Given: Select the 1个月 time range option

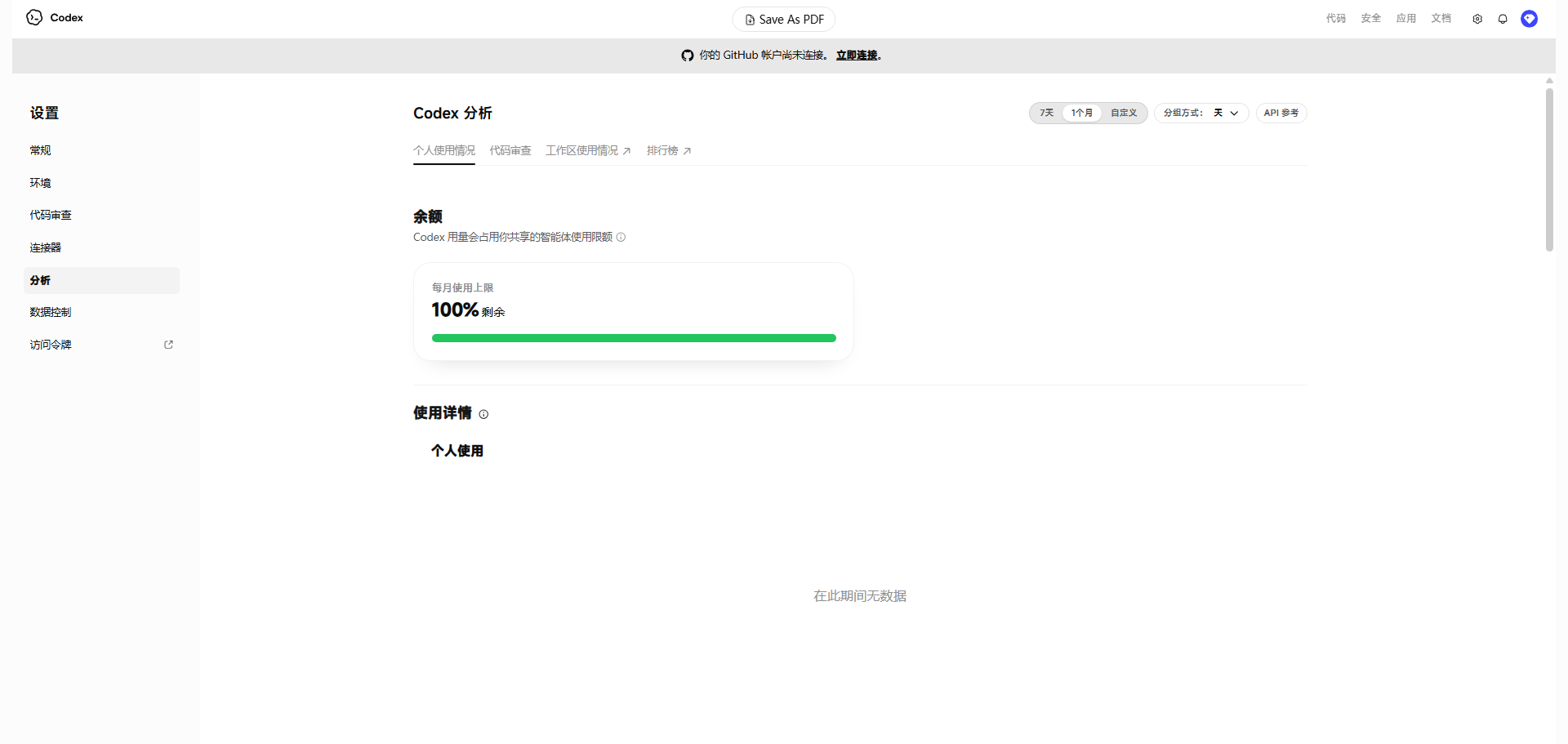Looking at the screenshot, I should tap(1082, 113).
